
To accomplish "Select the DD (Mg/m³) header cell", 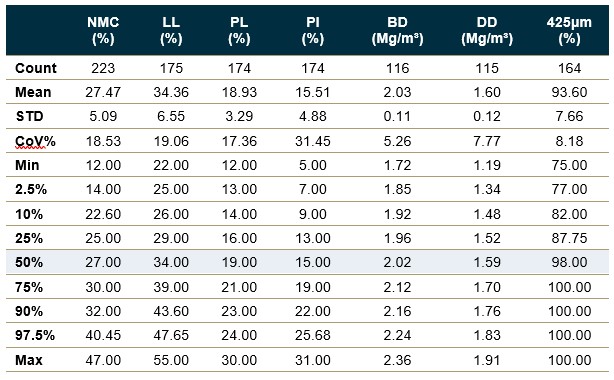I will [x=487, y=30].
